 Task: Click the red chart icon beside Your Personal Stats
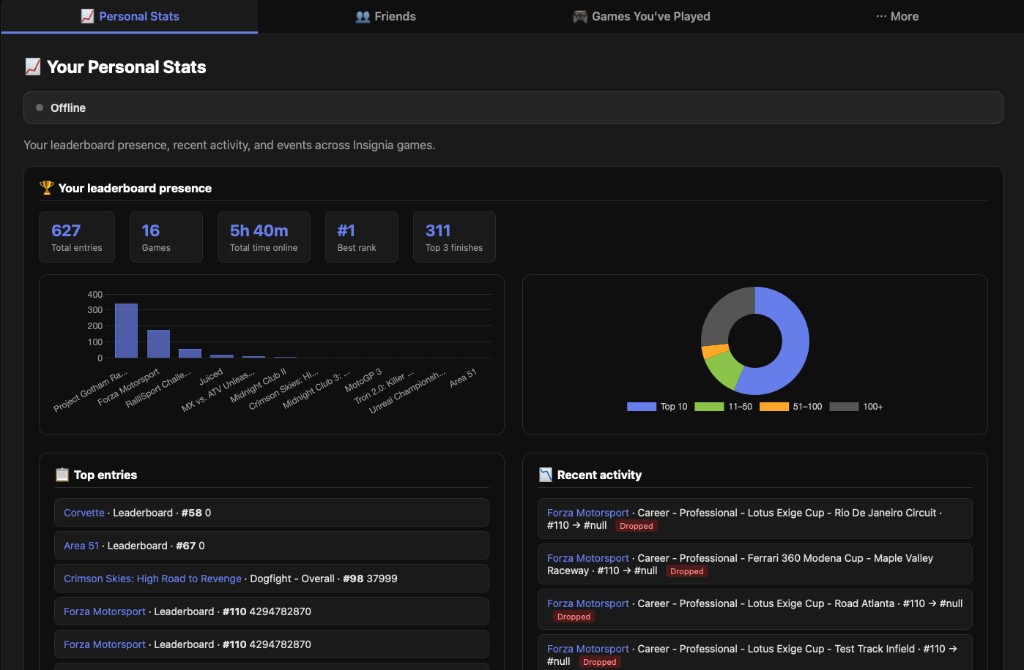click(x=34, y=66)
